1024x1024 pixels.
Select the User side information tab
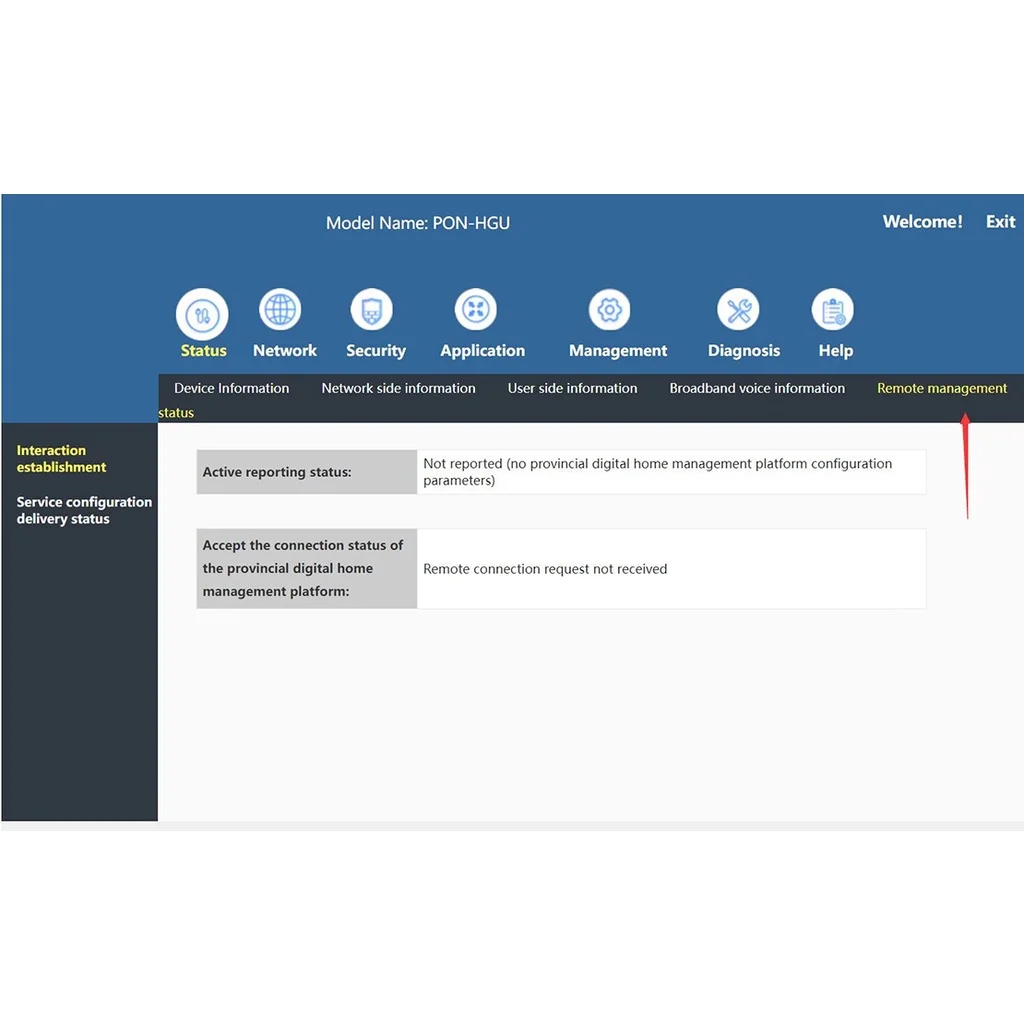pos(572,388)
